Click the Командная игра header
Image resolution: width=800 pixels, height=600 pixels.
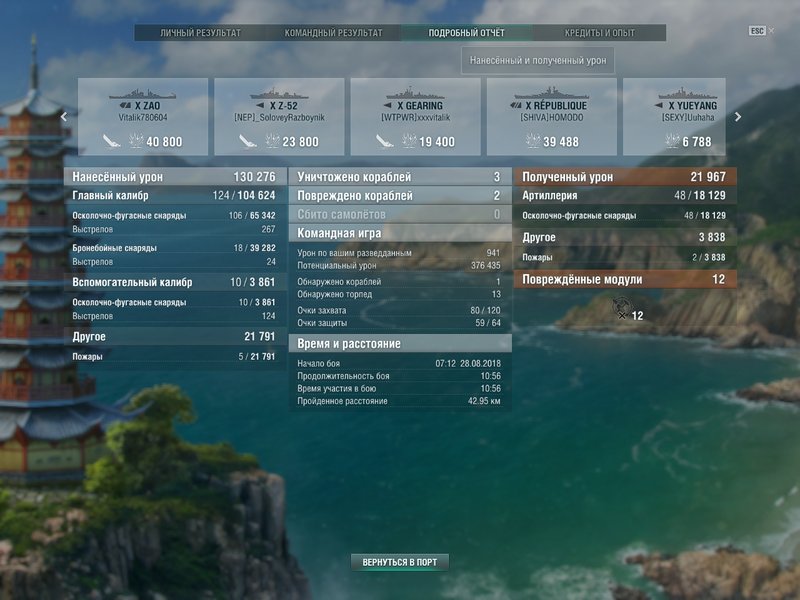point(400,233)
